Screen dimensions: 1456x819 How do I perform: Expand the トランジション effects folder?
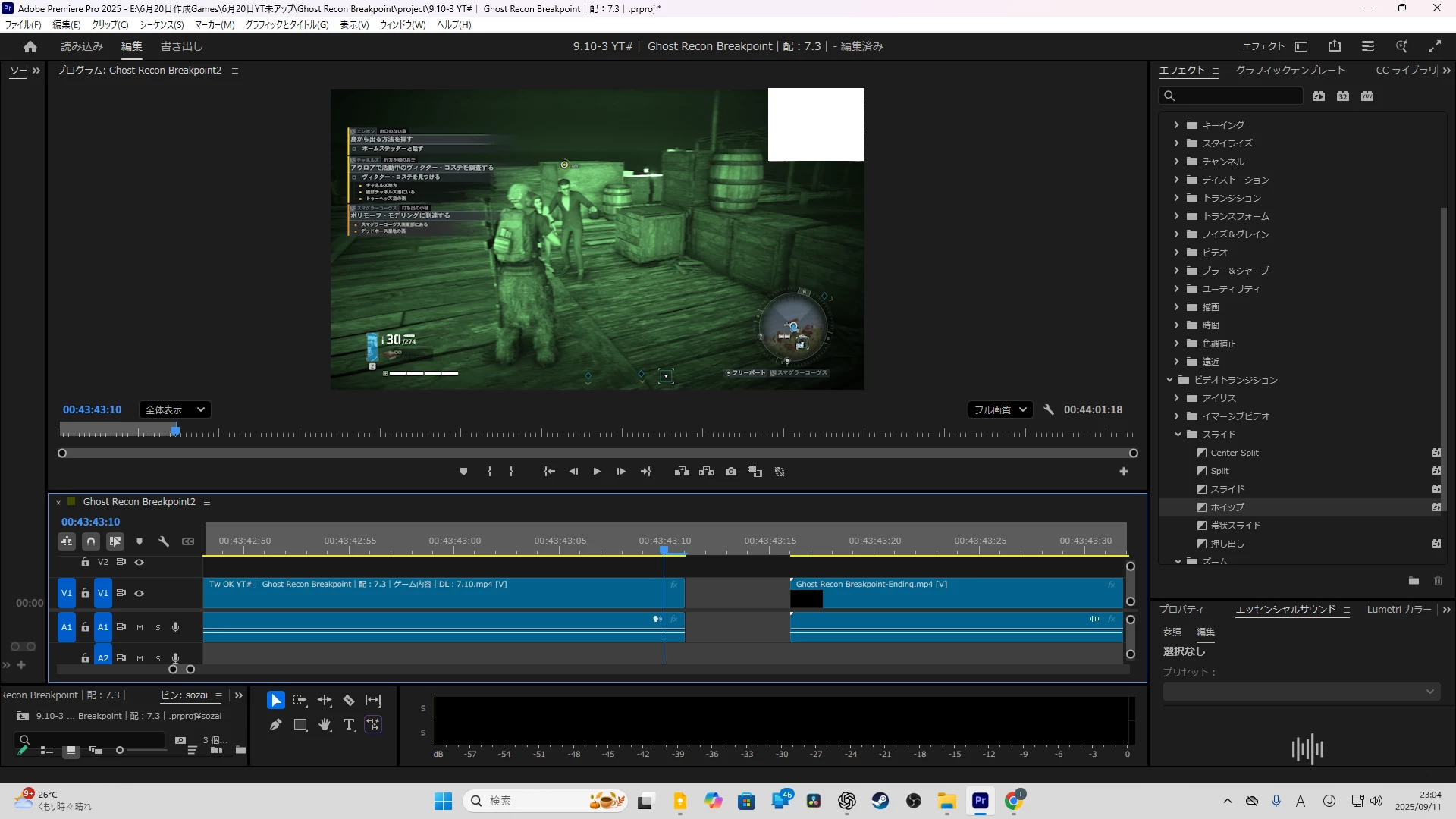coord(1176,198)
